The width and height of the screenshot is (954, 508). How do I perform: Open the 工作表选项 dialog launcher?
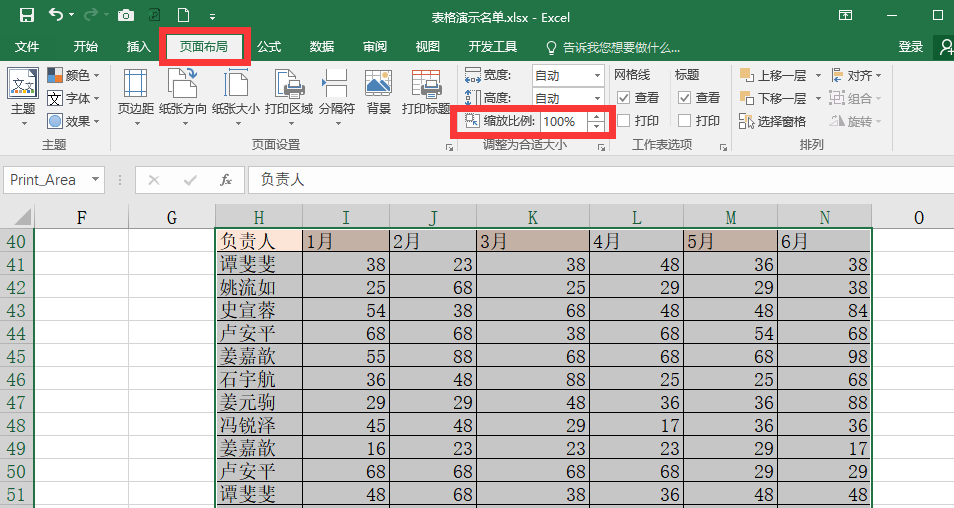click(723, 147)
